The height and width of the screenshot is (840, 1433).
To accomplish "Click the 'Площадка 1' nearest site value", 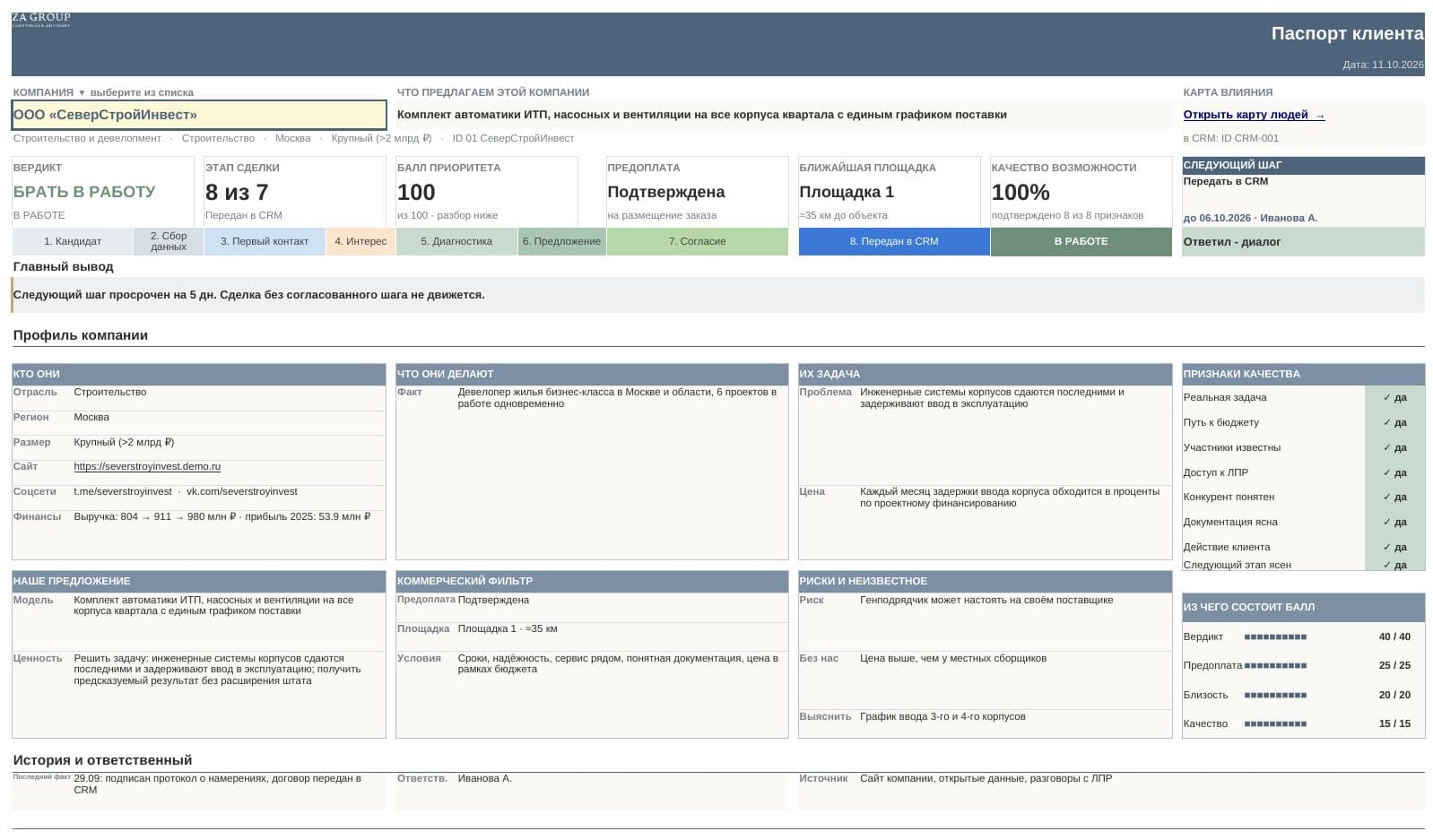I will coord(847,192).
